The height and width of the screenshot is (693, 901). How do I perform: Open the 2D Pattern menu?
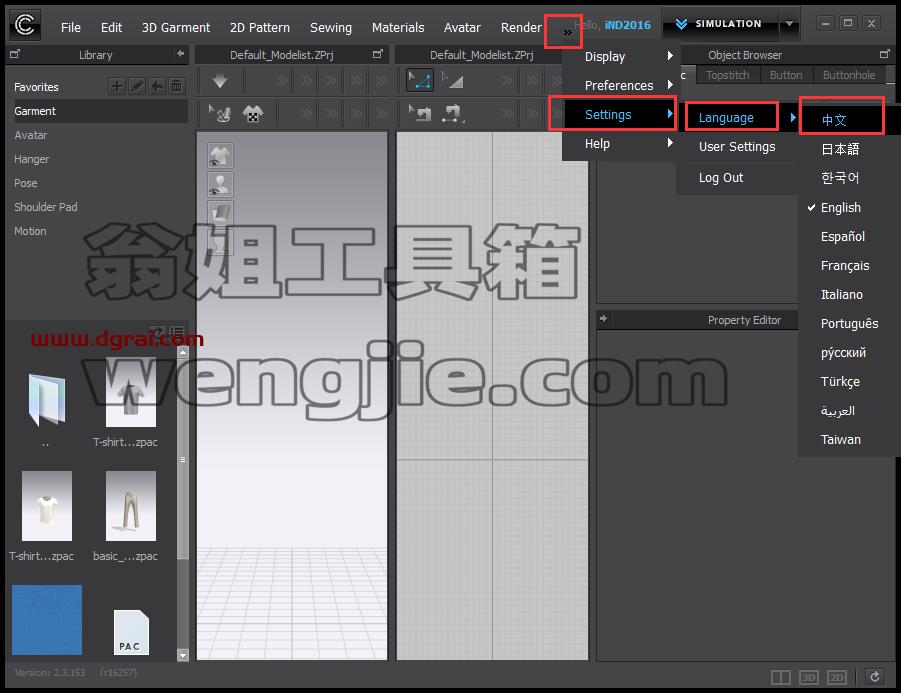(260, 28)
